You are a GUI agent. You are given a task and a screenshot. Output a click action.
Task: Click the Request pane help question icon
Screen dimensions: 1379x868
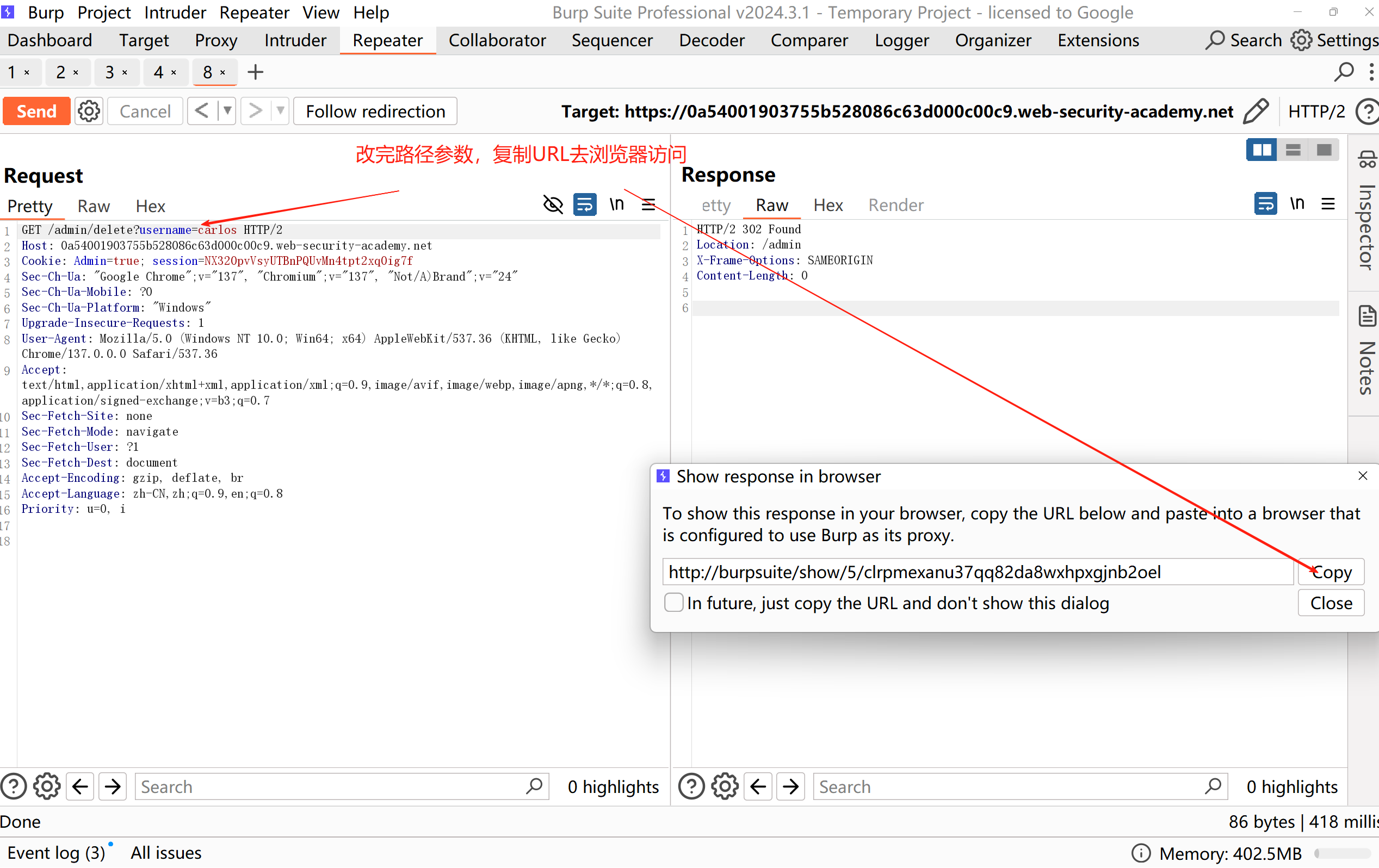pyautogui.click(x=14, y=787)
